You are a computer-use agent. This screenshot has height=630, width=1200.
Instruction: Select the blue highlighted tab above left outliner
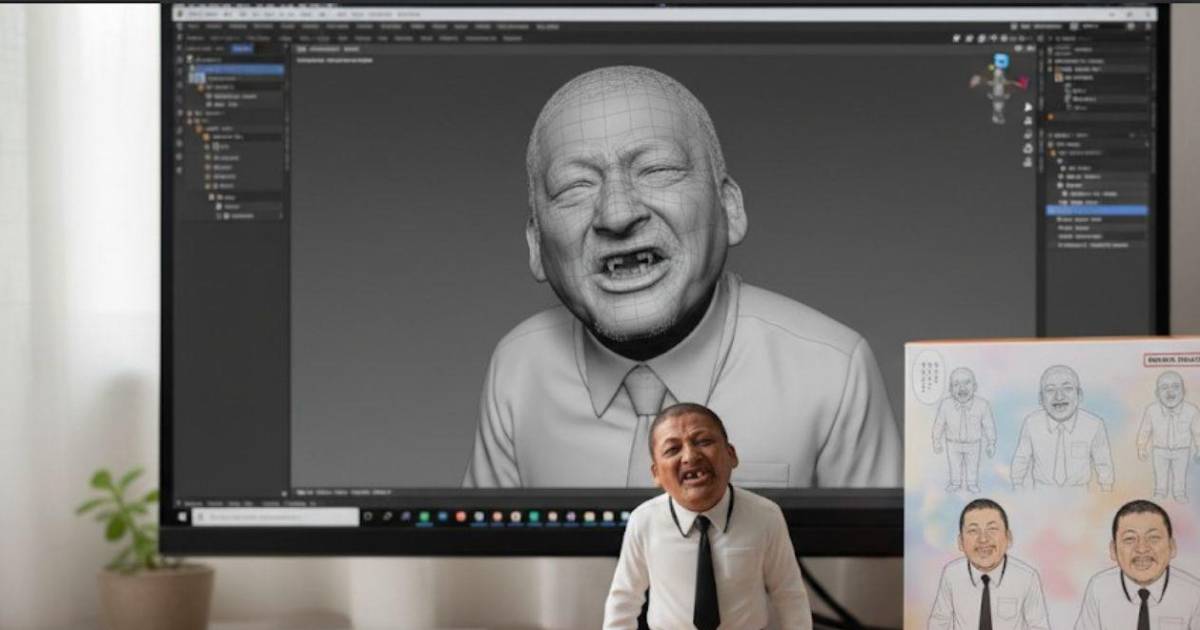(x=241, y=48)
